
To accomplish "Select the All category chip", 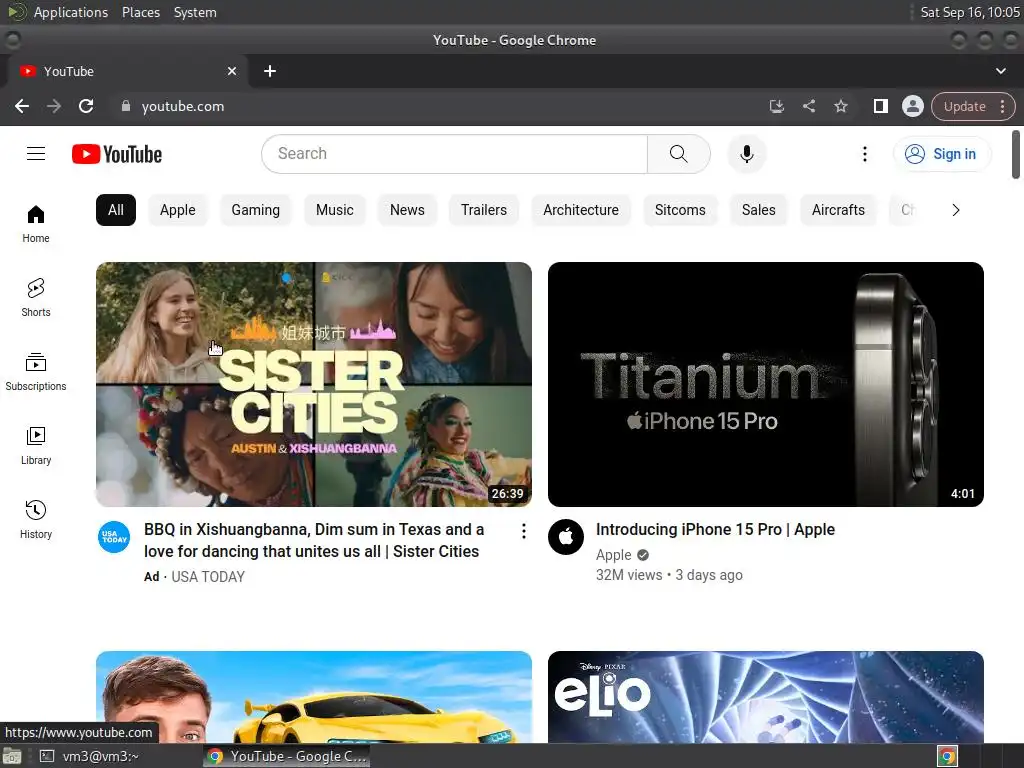I will pyautogui.click(x=116, y=210).
